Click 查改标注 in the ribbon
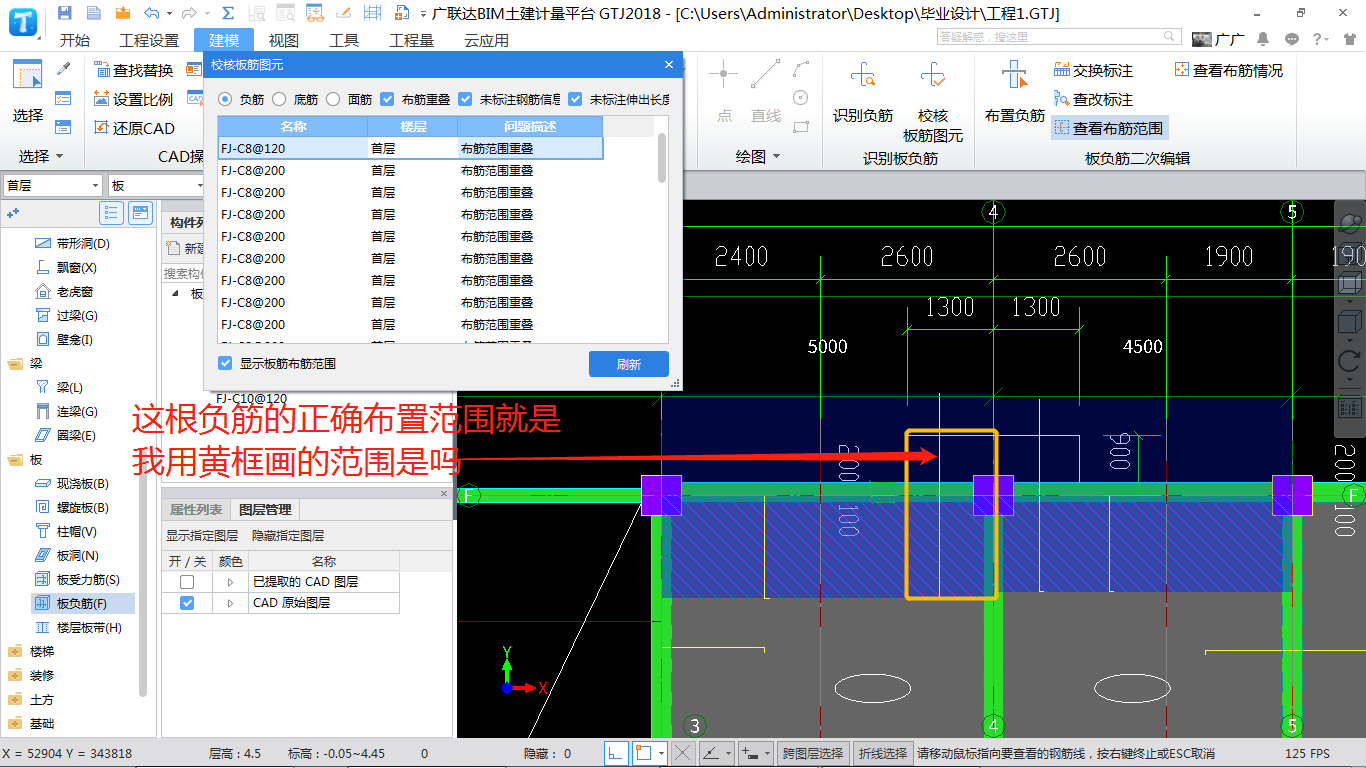Image resolution: width=1366 pixels, height=768 pixels. (1094, 100)
